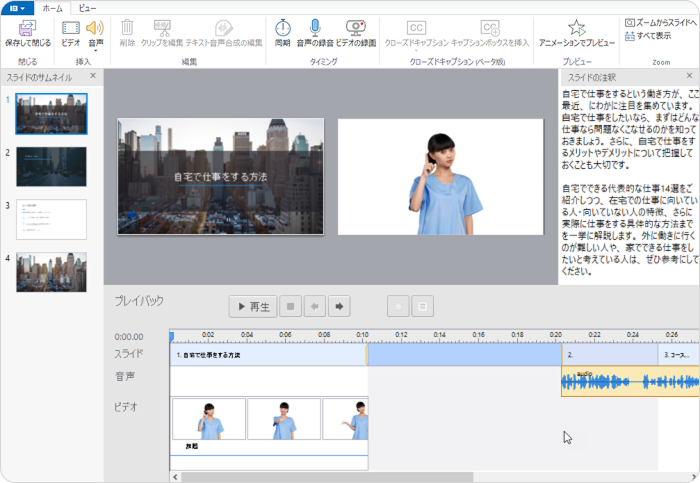Switch to the ビュー tab
Image resolution: width=700 pixels, height=483 pixels.
89,6
